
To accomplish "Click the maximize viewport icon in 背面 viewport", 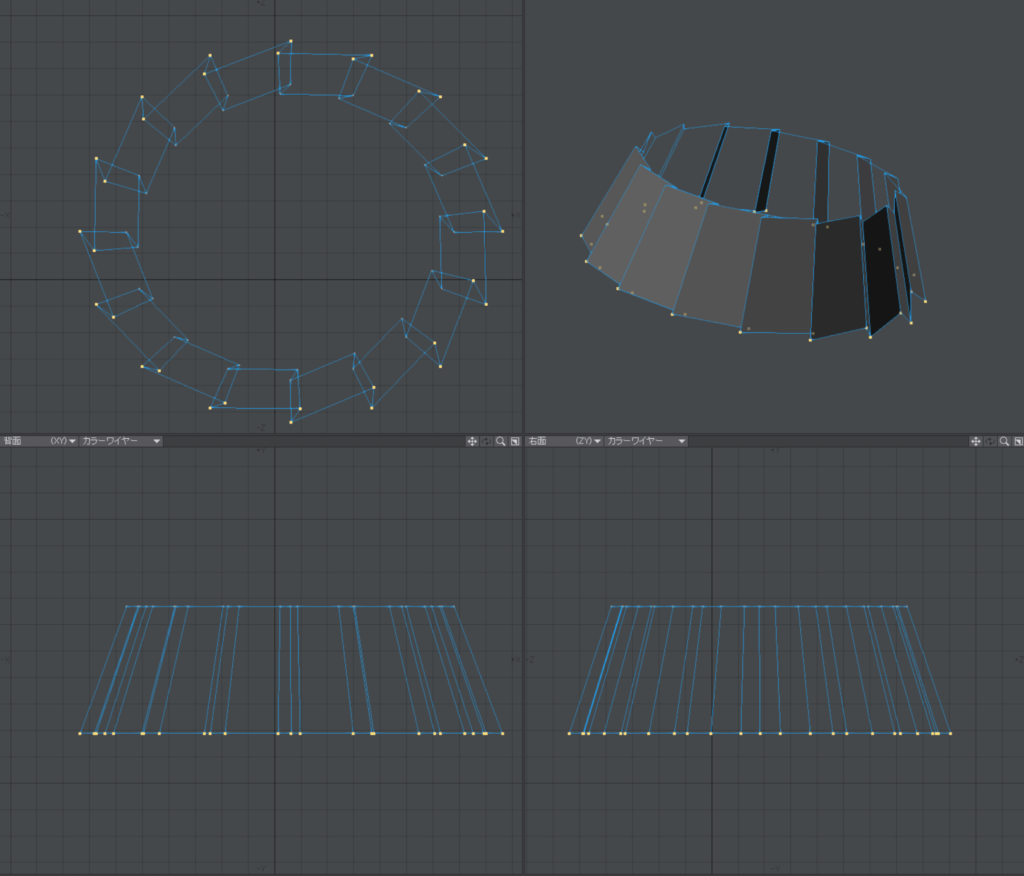I will [x=515, y=442].
